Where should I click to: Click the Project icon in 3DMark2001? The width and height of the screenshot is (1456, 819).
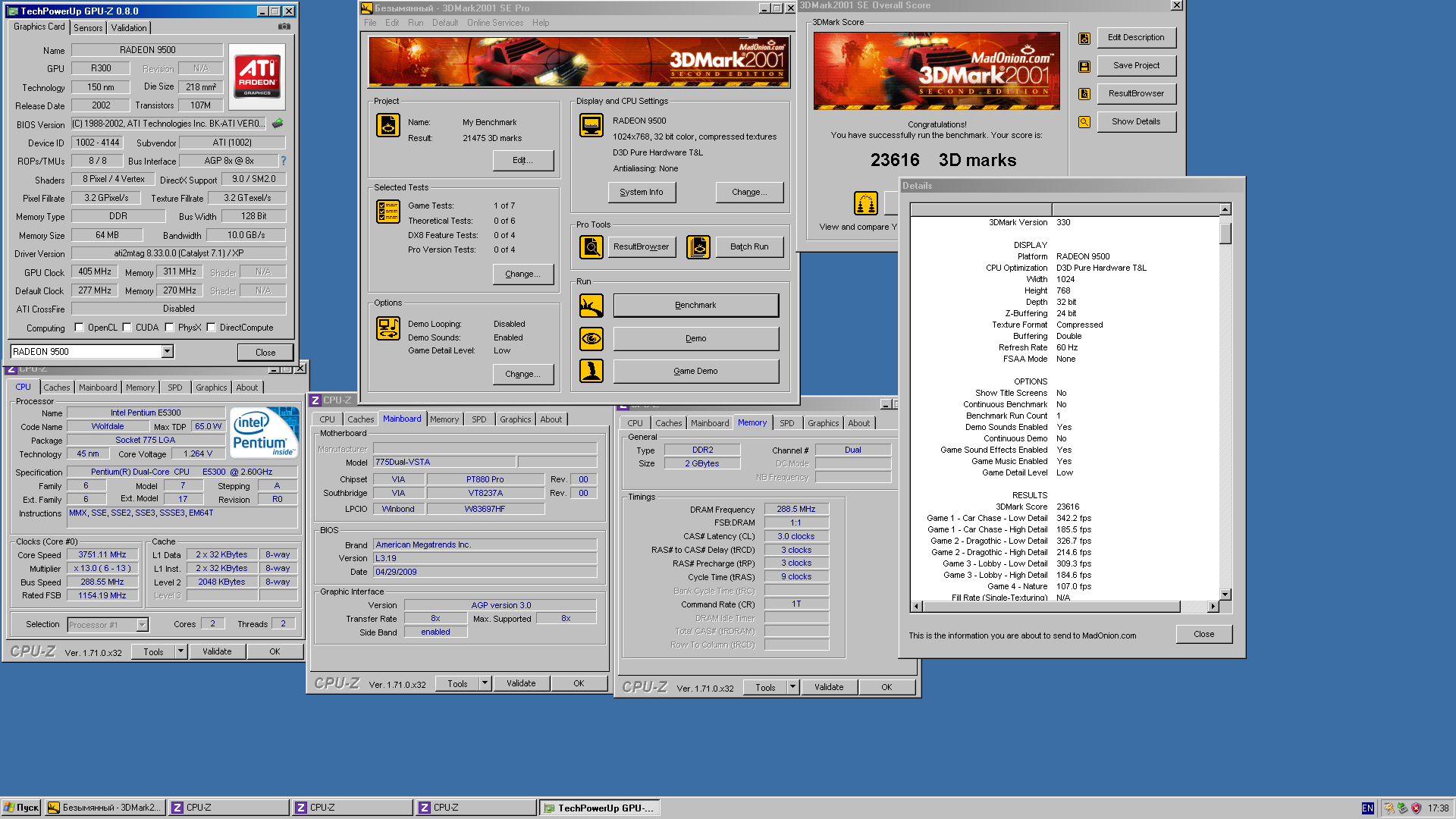(x=388, y=125)
